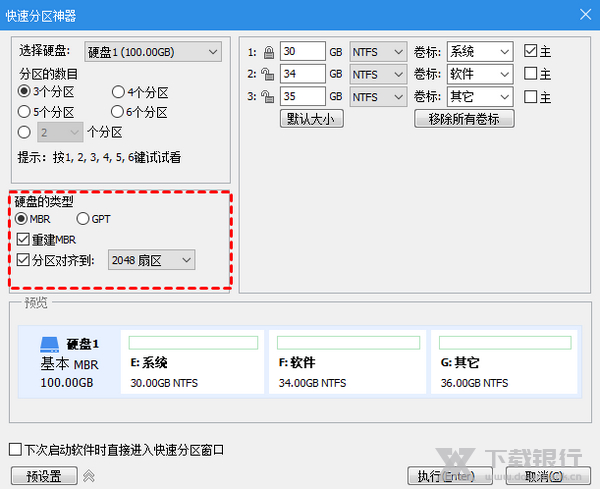Open the 选择硬盘 disk dropdown

(153, 52)
